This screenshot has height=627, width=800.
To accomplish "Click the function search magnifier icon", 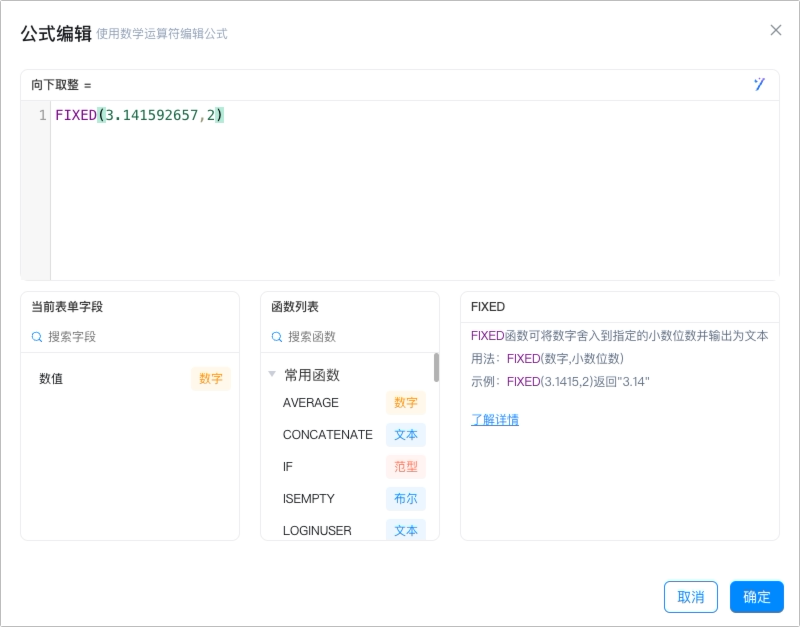I will pos(277,337).
